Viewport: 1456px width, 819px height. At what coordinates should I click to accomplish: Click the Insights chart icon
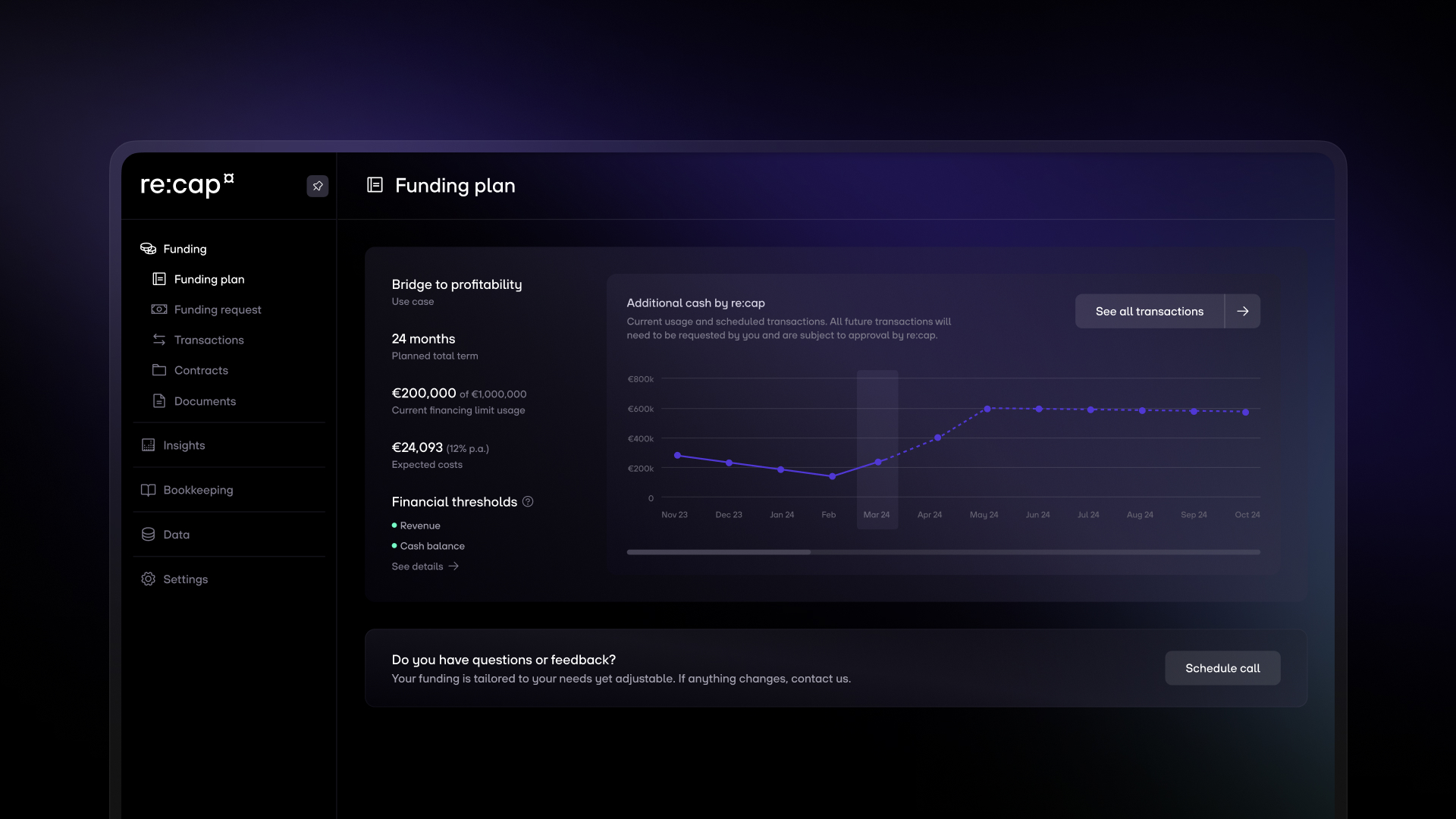coord(148,445)
